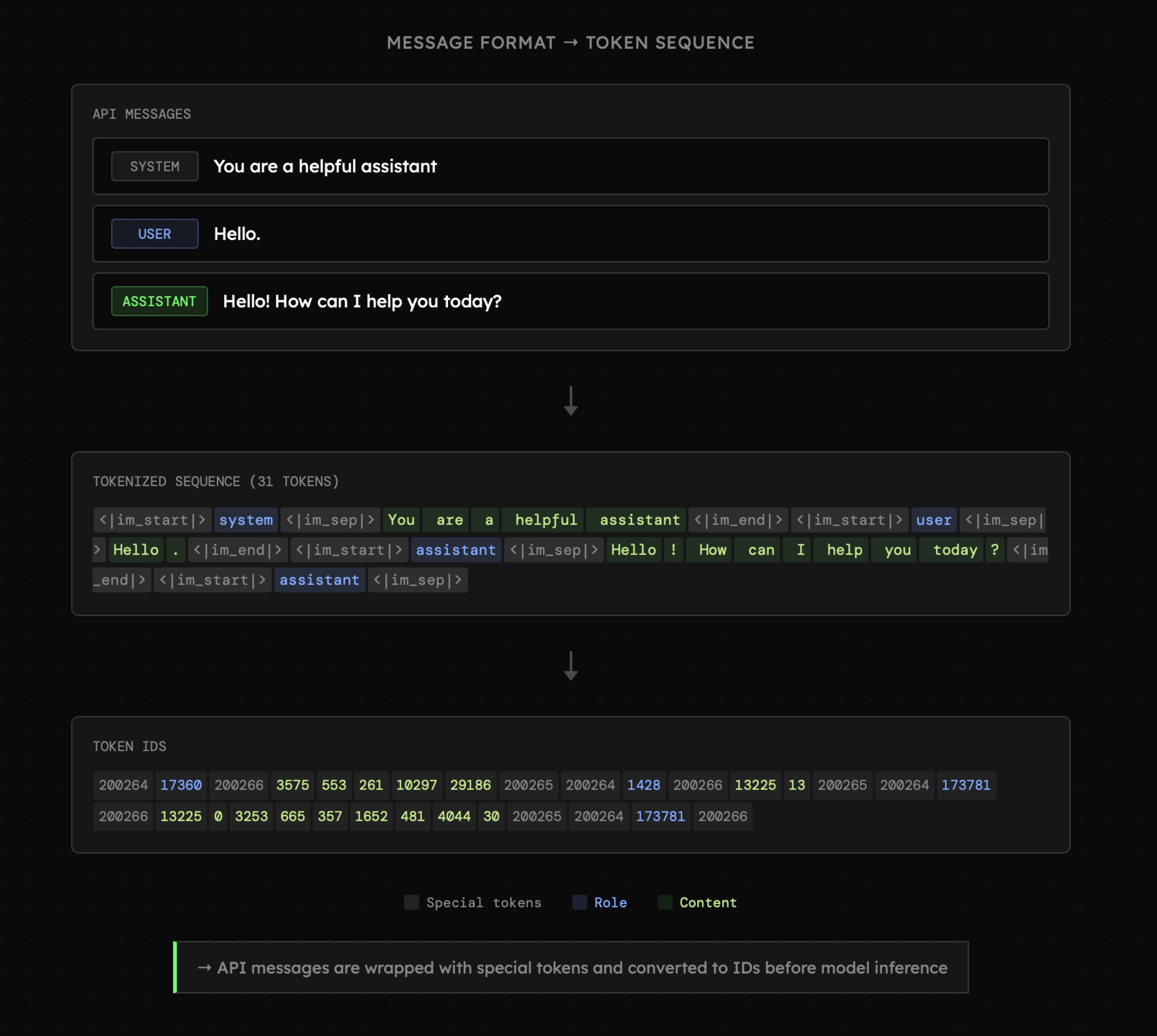Click the SYSTEM role badge
Viewport: 1157px width, 1036px height.
coord(154,166)
